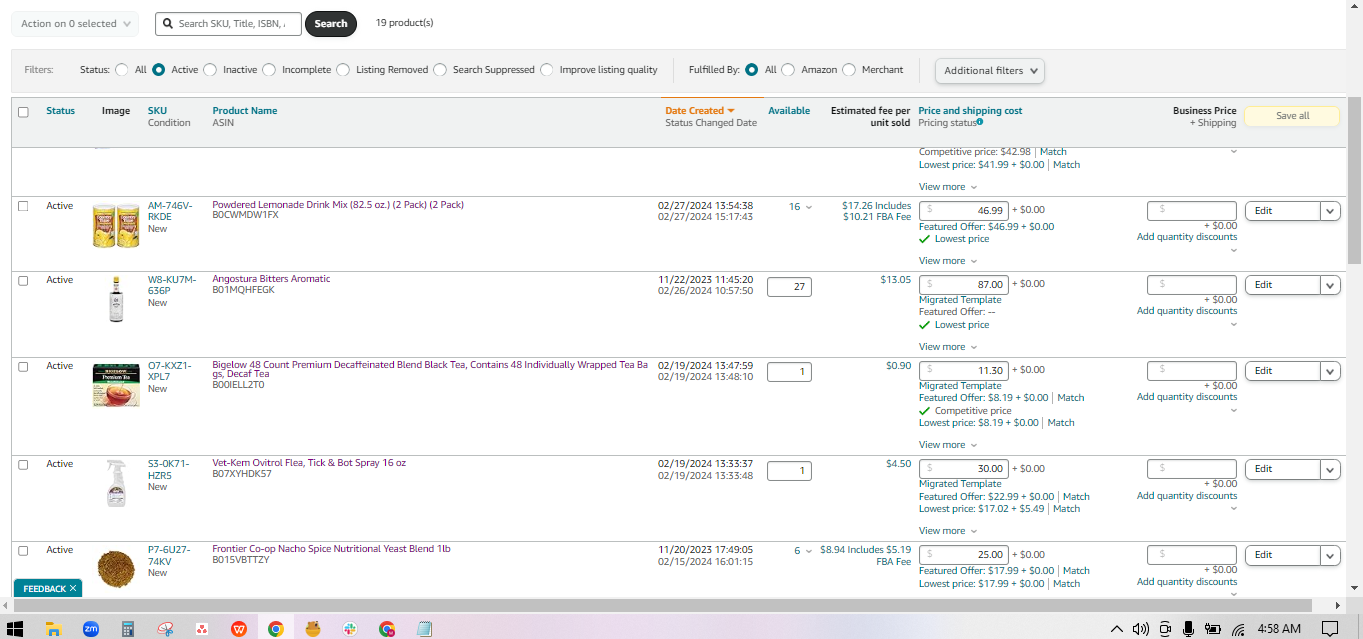Select the Search Suppressed radio button
The height and width of the screenshot is (639, 1363).
pos(440,70)
